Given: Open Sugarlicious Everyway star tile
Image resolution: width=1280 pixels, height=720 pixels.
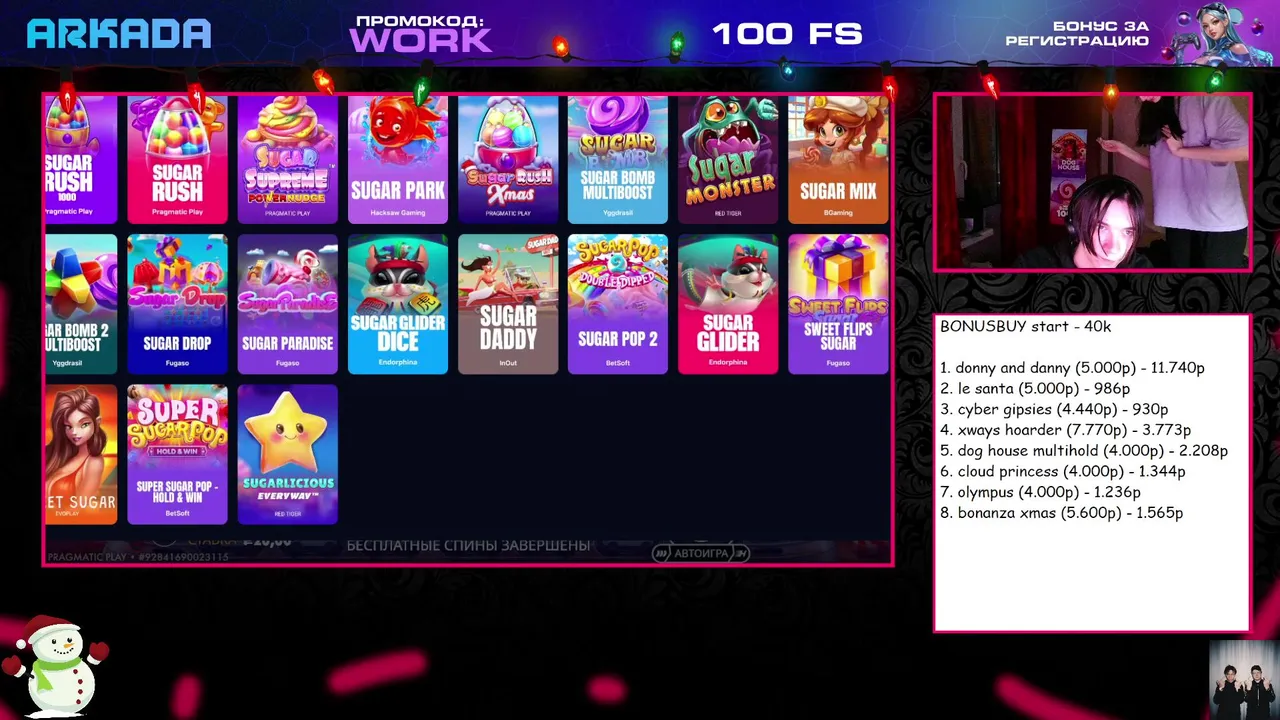Looking at the screenshot, I should coord(287,454).
